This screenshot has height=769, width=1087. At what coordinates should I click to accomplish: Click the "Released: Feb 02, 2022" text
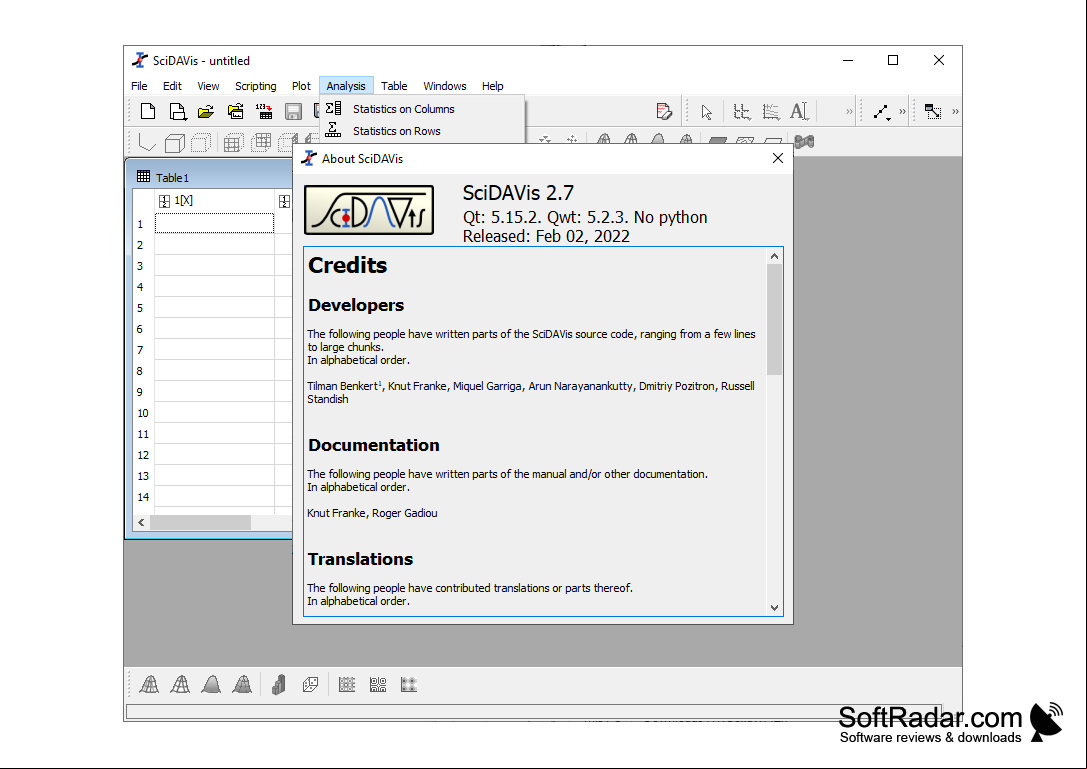coord(546,236)
